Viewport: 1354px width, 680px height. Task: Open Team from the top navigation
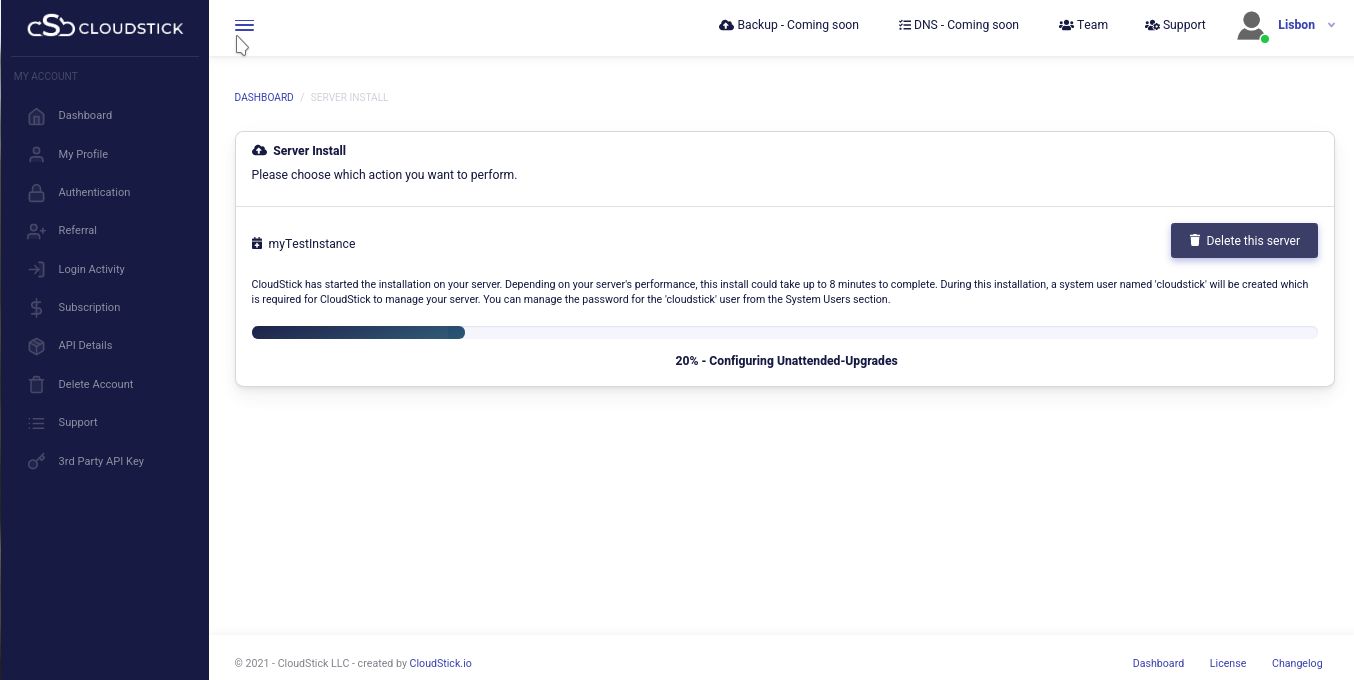click(1083, 25)
